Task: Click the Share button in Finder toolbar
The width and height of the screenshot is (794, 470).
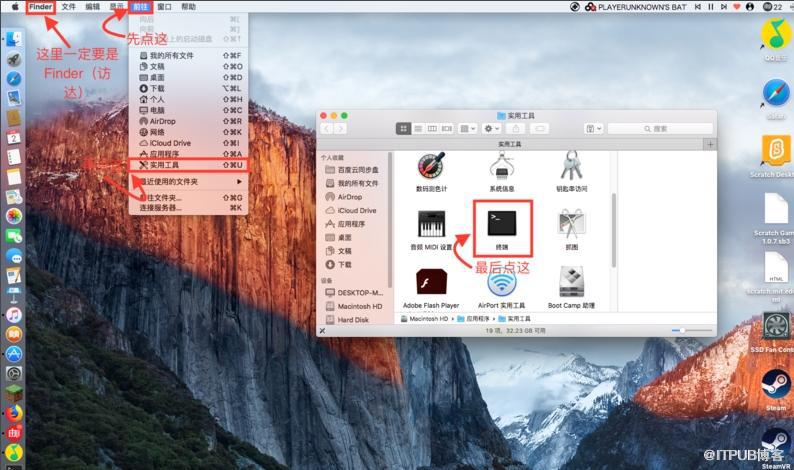Action: (x=515, y=129)
